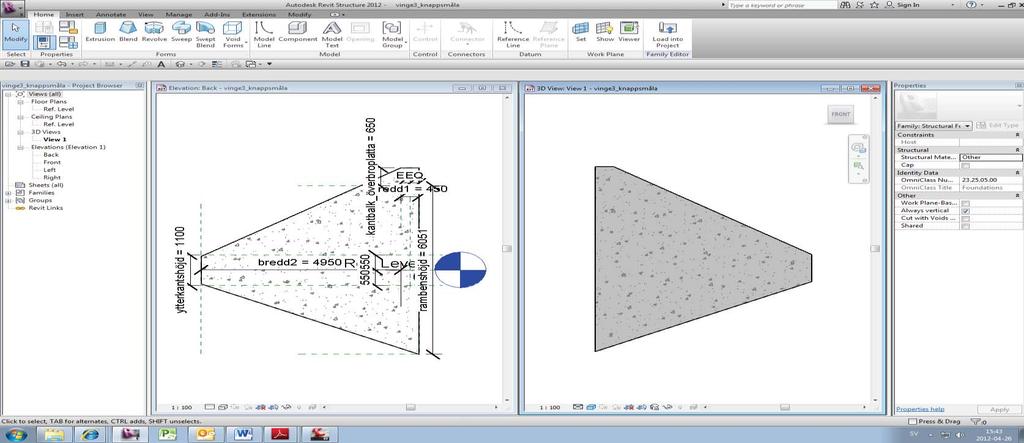Draw a Reference Line
The image size is (1024, 443).
[x=513, y=34]
